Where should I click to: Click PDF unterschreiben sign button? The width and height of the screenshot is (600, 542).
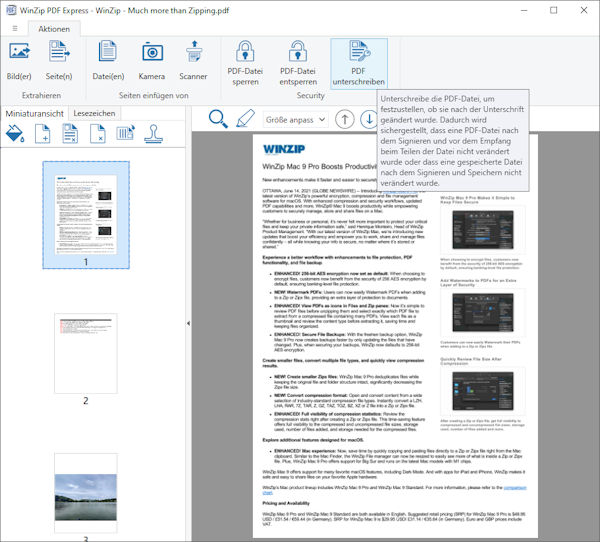(x=359, y=64)
